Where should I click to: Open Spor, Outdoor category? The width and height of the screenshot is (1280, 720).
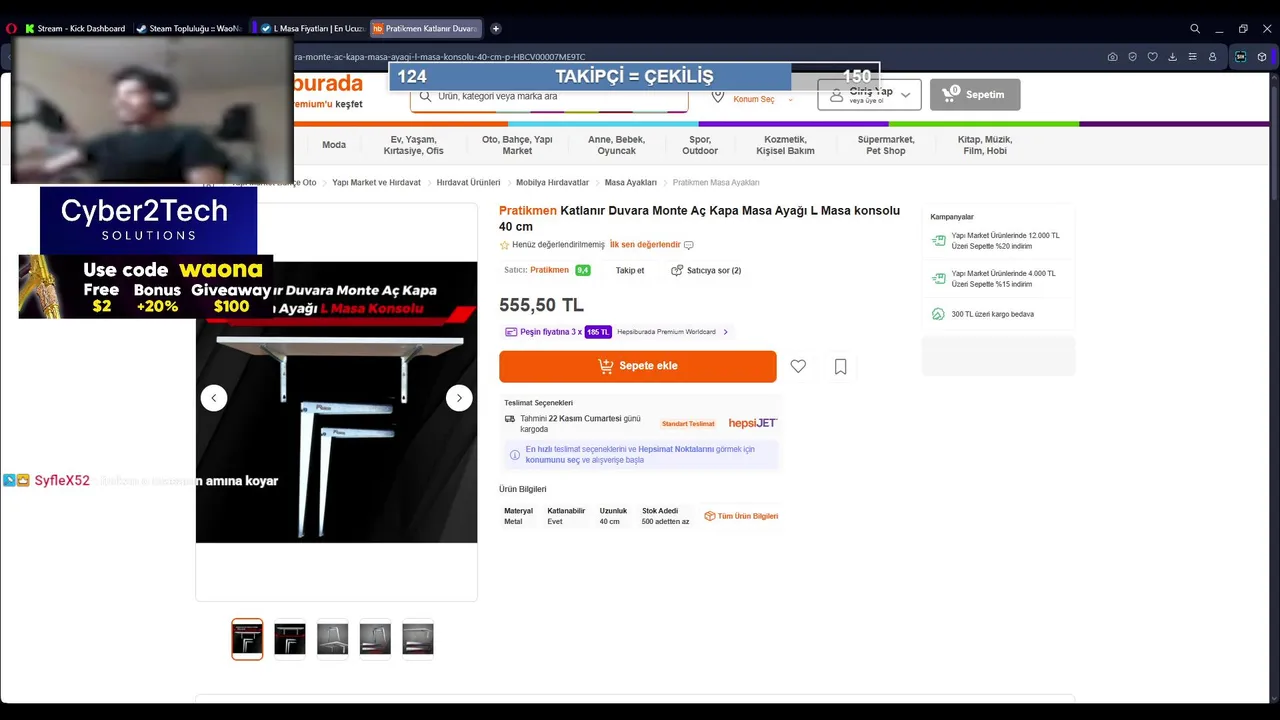pos(700,145)
